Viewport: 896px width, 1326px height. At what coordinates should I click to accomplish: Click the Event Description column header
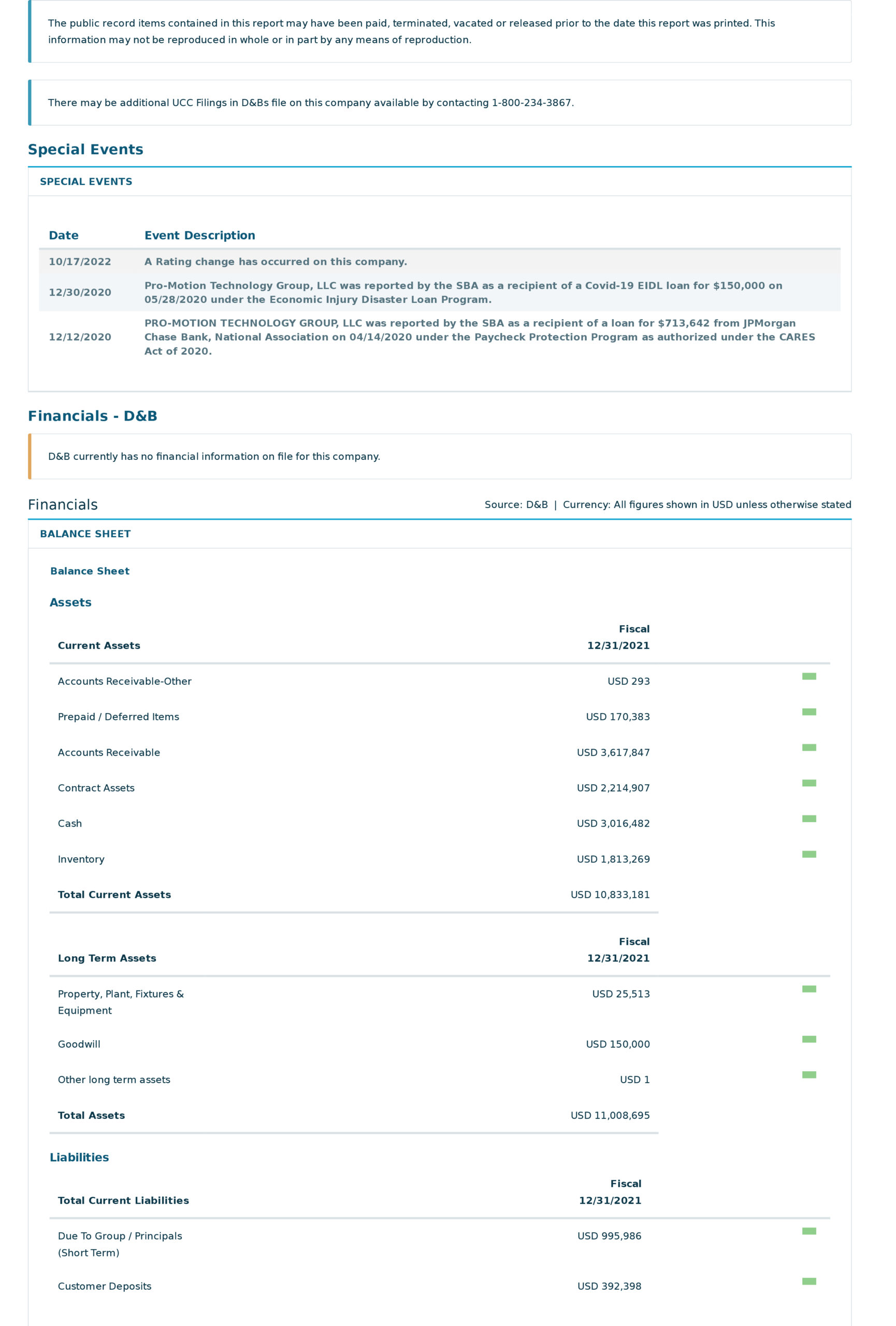click(199, 235)
